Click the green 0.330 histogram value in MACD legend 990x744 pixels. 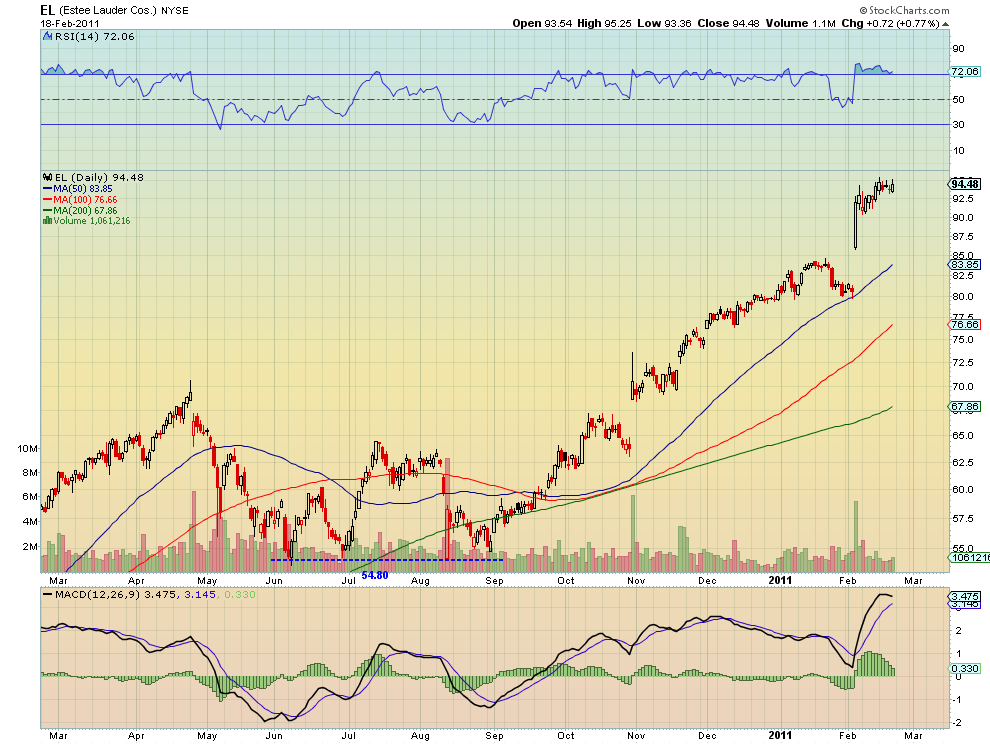pyautogui.click(x=240, y=595)
